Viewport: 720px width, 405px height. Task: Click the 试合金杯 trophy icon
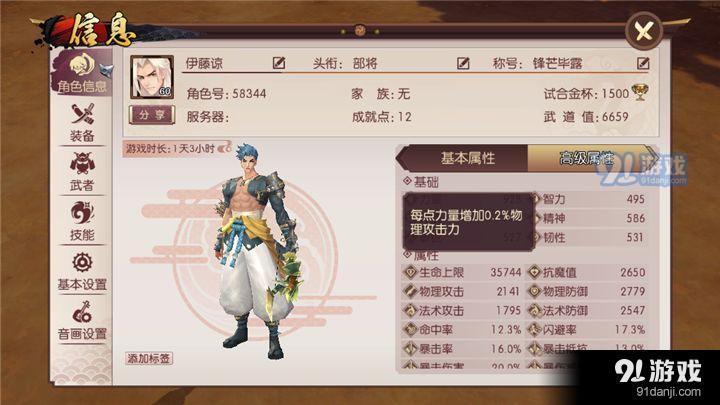click(640, 92)
